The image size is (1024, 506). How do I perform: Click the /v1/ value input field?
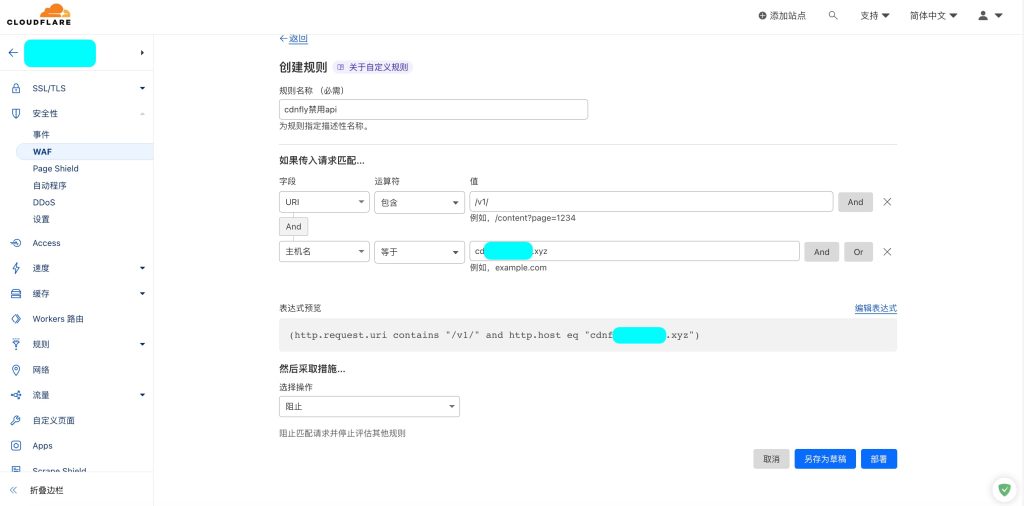point(651,202)
